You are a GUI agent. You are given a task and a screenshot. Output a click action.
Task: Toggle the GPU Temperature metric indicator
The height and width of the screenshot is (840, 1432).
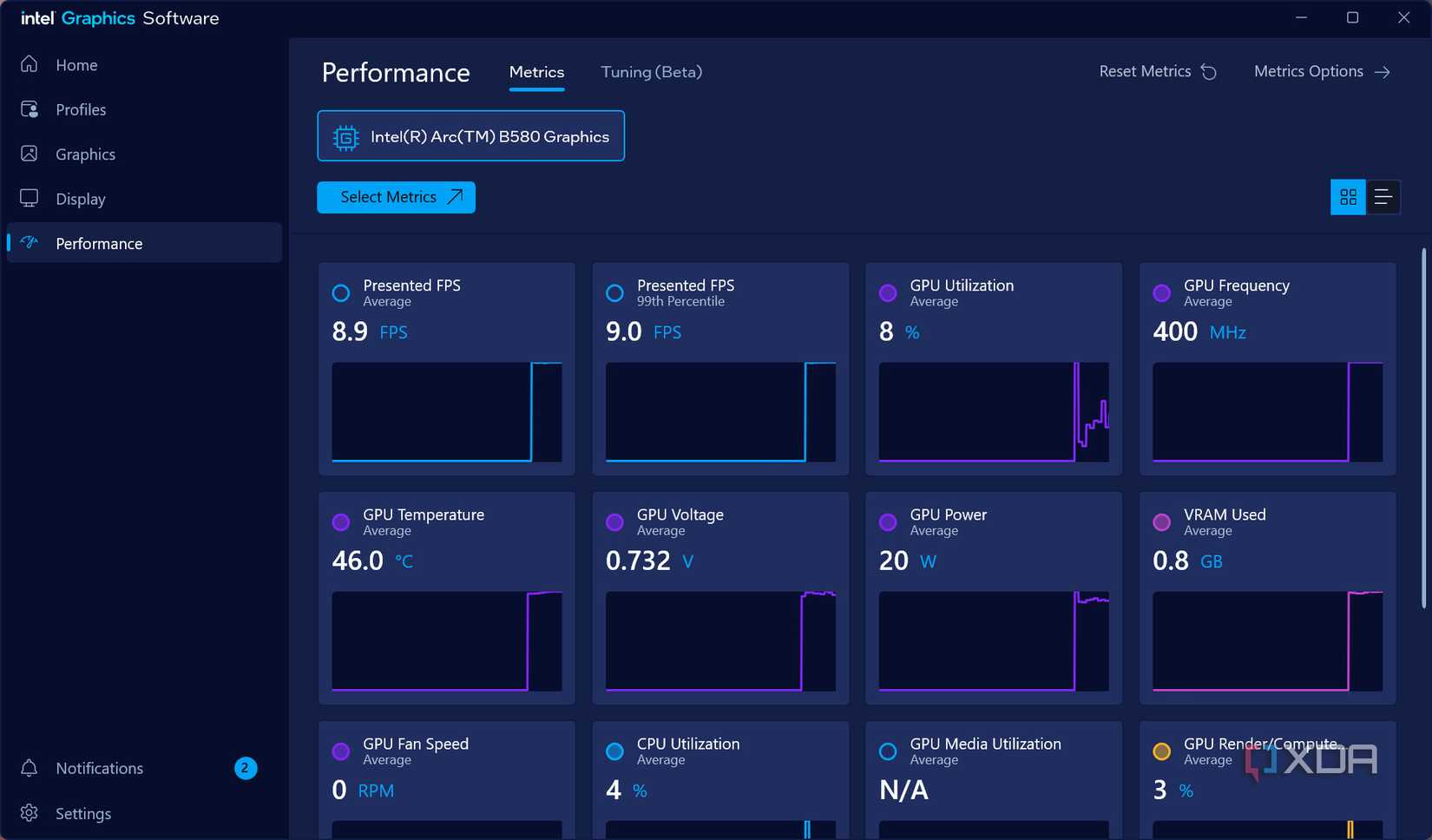click(x=340, y=522)
